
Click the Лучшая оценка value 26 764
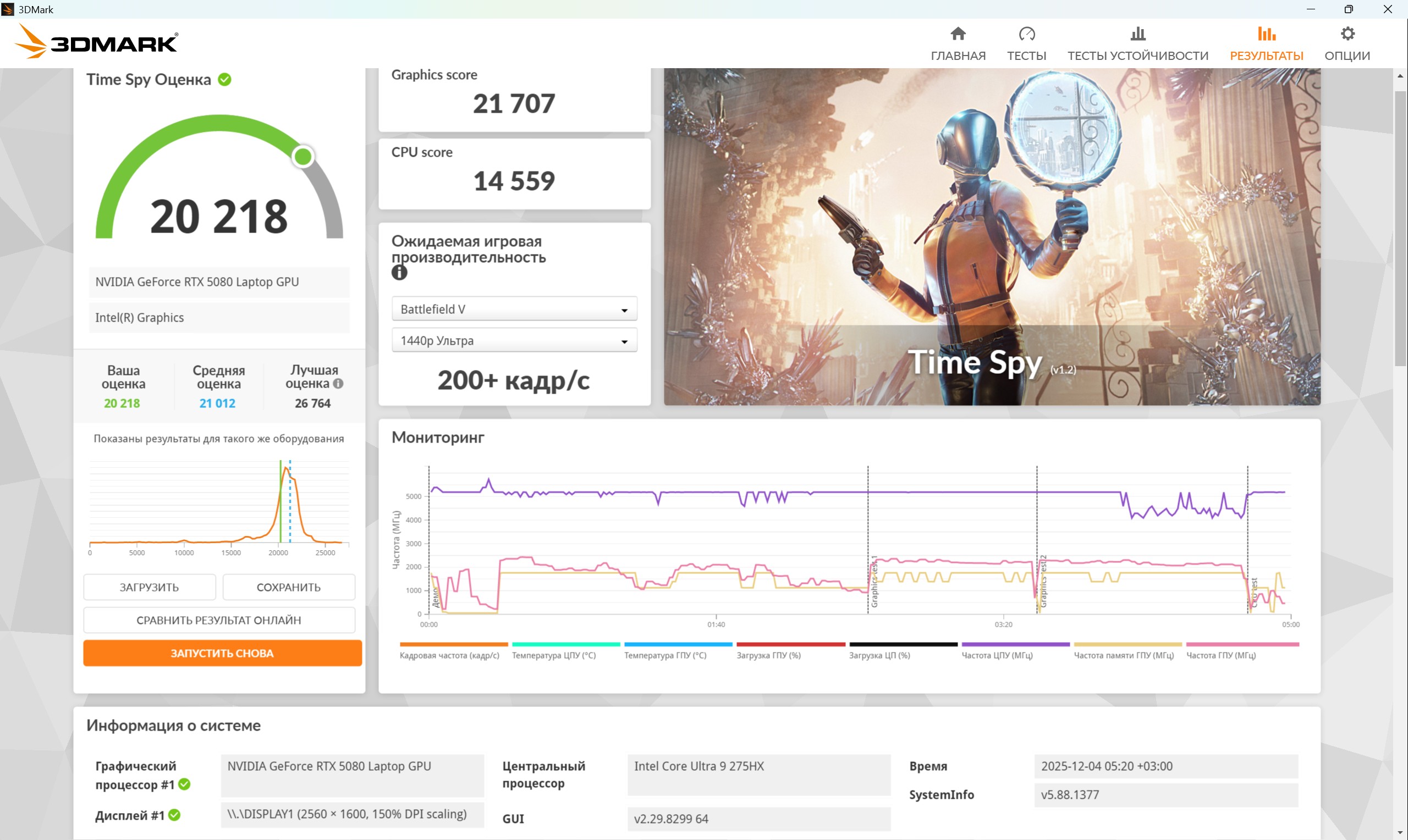[312, 403]
